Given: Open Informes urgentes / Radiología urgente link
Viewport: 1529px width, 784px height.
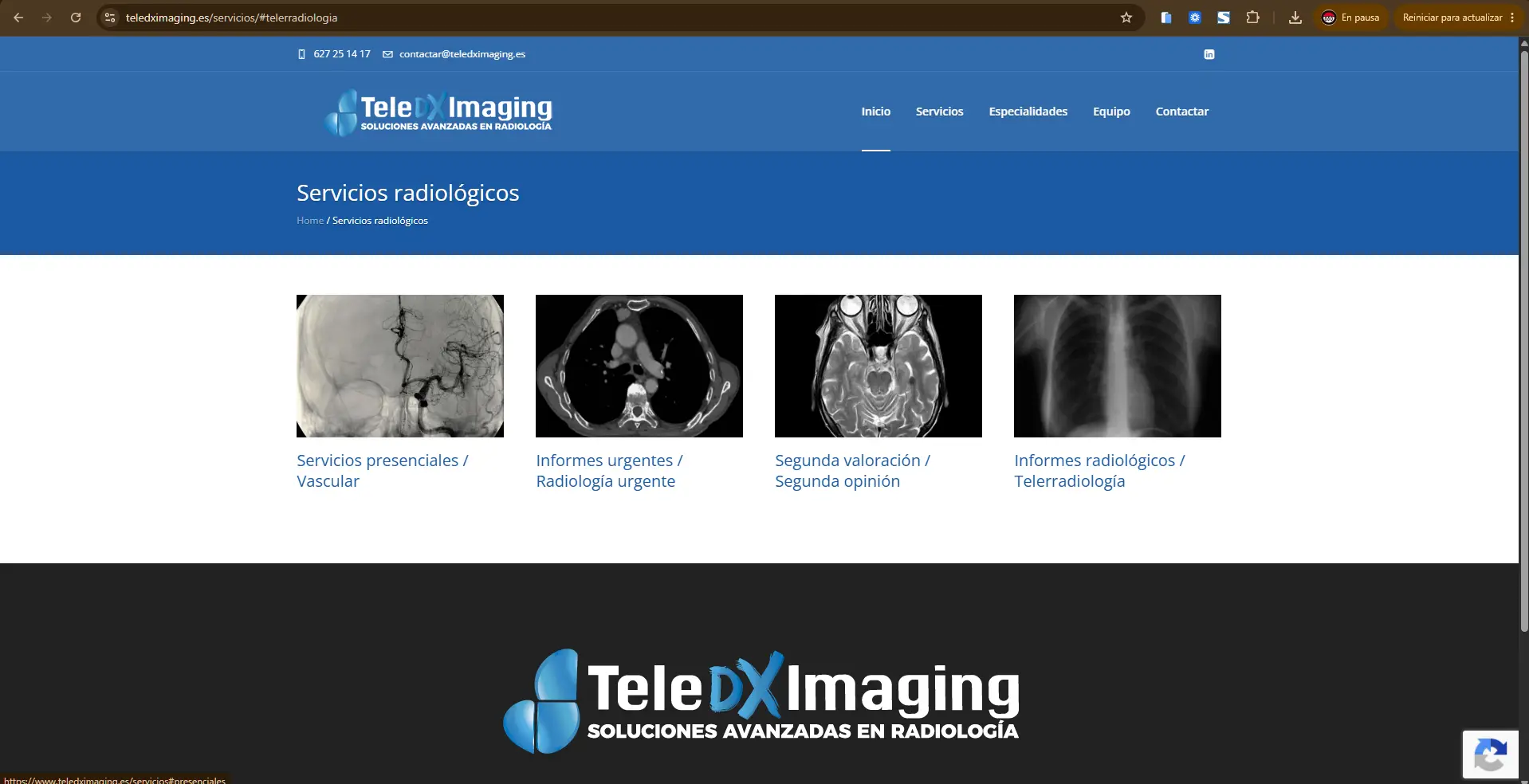Looking at the screenshot, I should (x=609, y=471).
